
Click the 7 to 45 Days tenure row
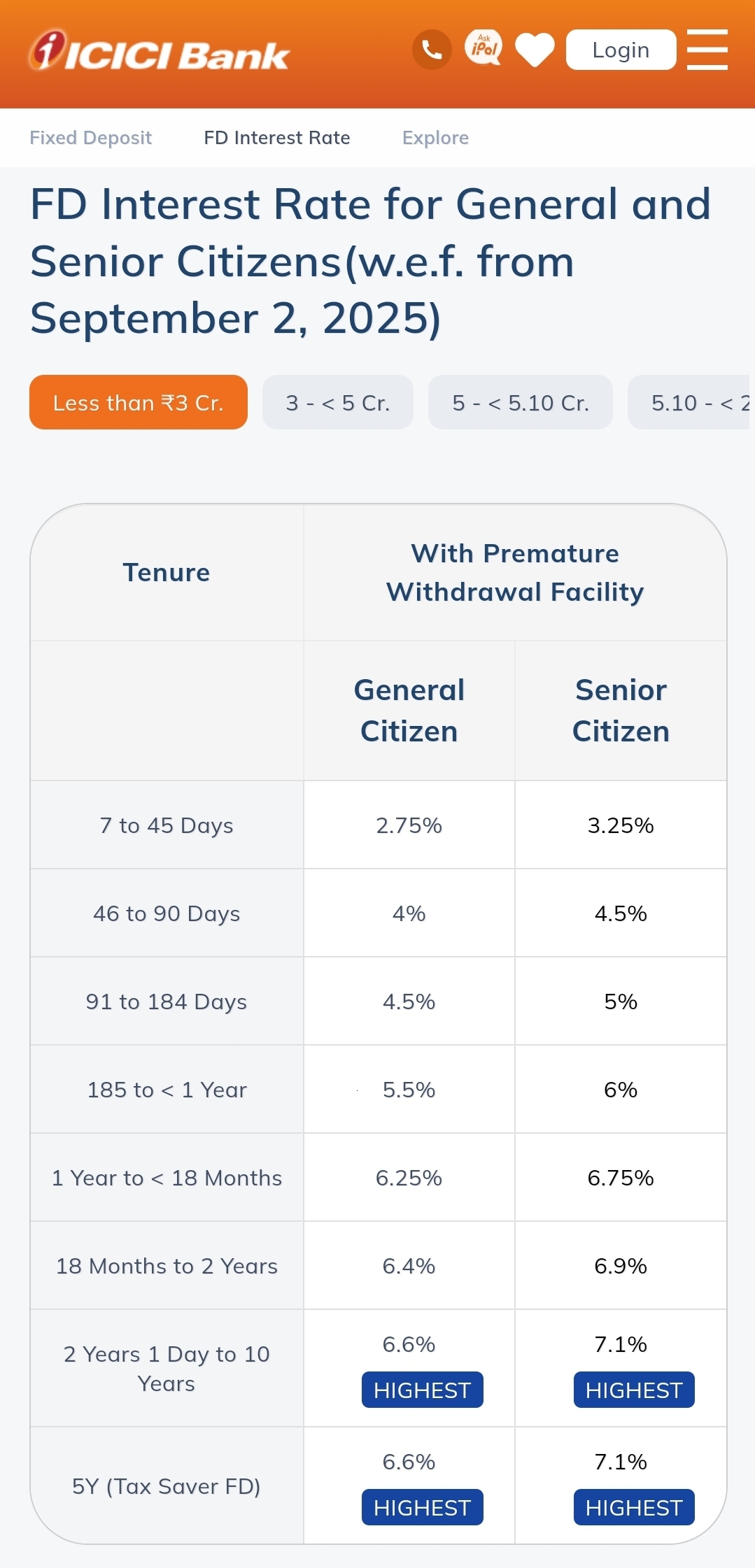point(379,825)
